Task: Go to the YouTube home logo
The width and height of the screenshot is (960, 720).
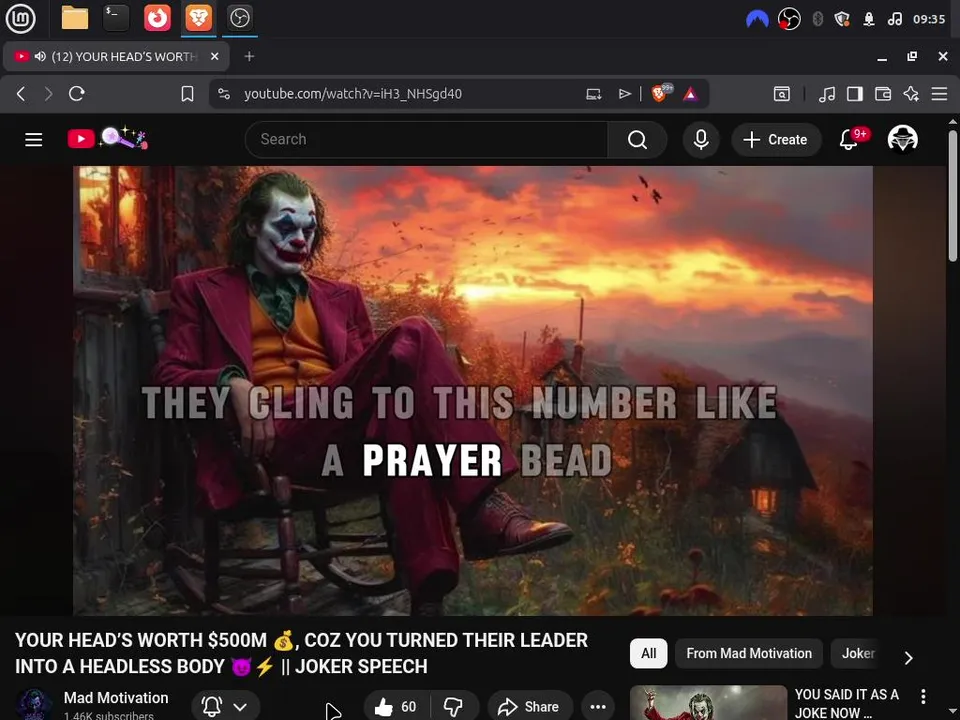Action: tap(107, 138)
